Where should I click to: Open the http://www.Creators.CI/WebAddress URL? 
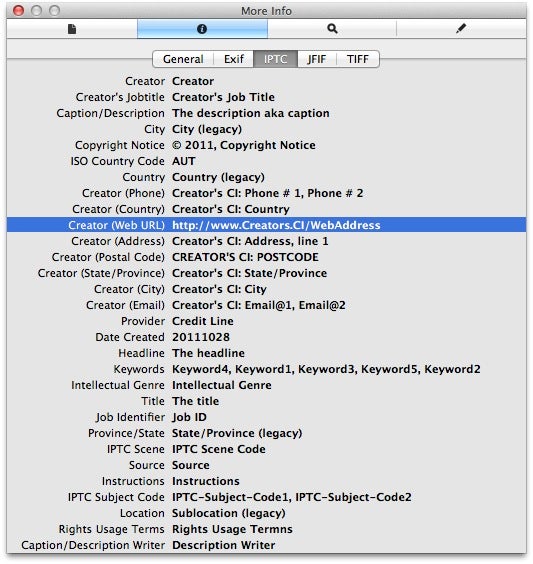point(276,225)
